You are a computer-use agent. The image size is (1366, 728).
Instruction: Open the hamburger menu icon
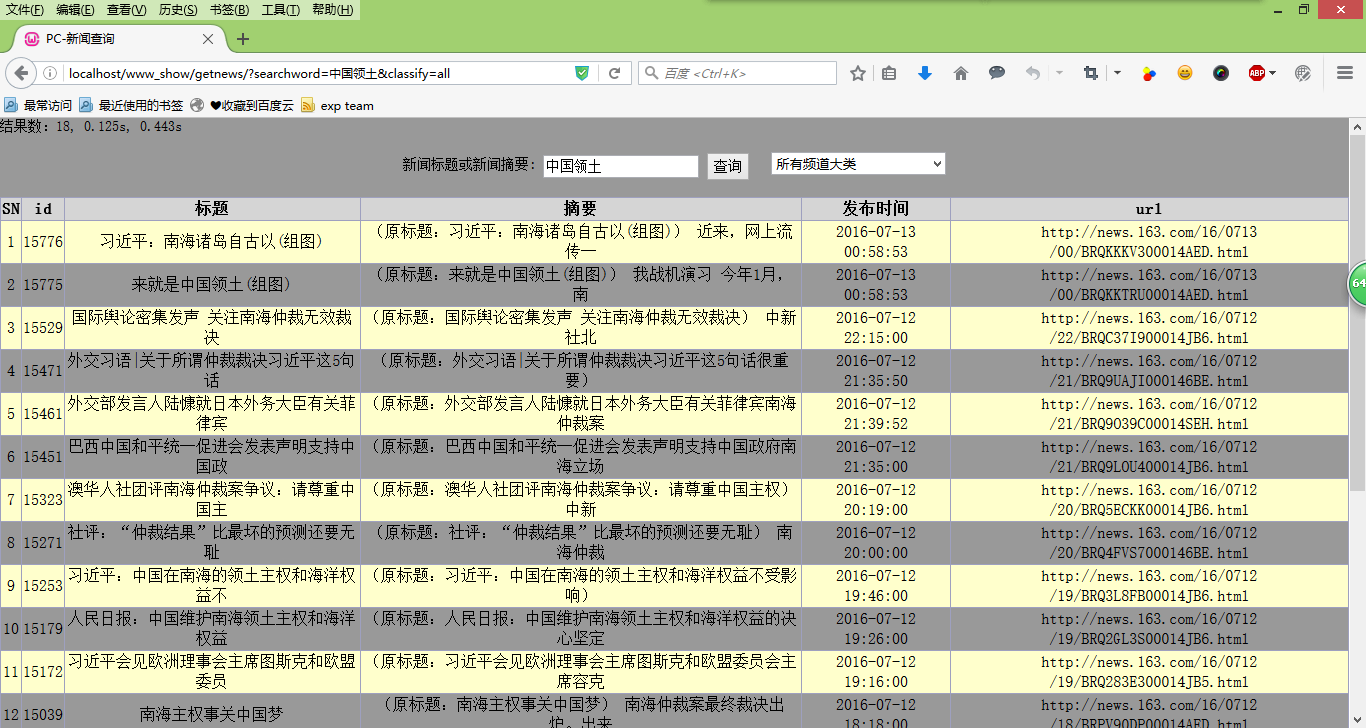coord(1345,73)
